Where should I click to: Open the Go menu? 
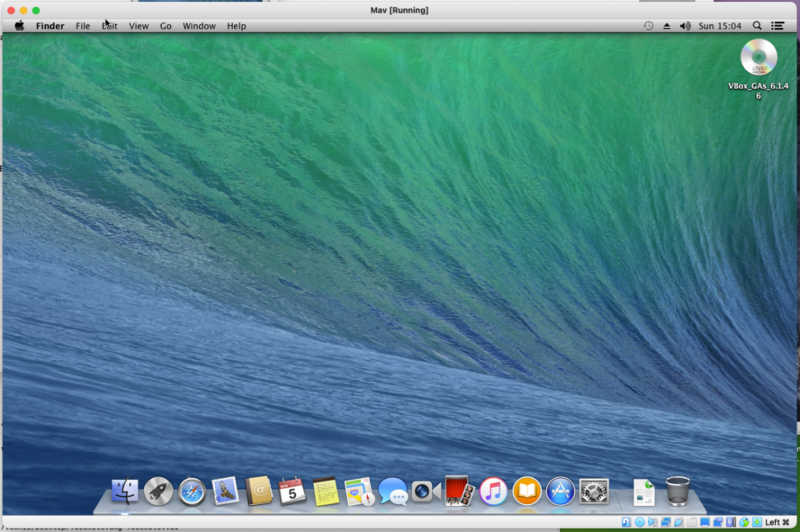[166, 26]
